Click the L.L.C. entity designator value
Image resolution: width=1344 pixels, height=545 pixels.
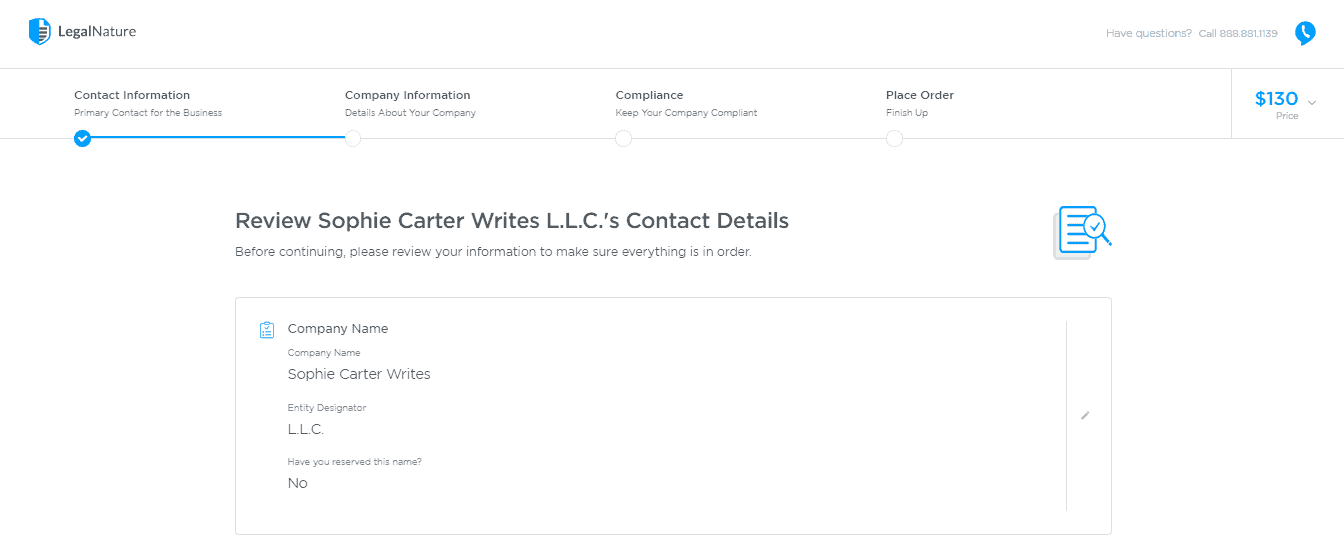pyautogui.click(x=306, y=429)
